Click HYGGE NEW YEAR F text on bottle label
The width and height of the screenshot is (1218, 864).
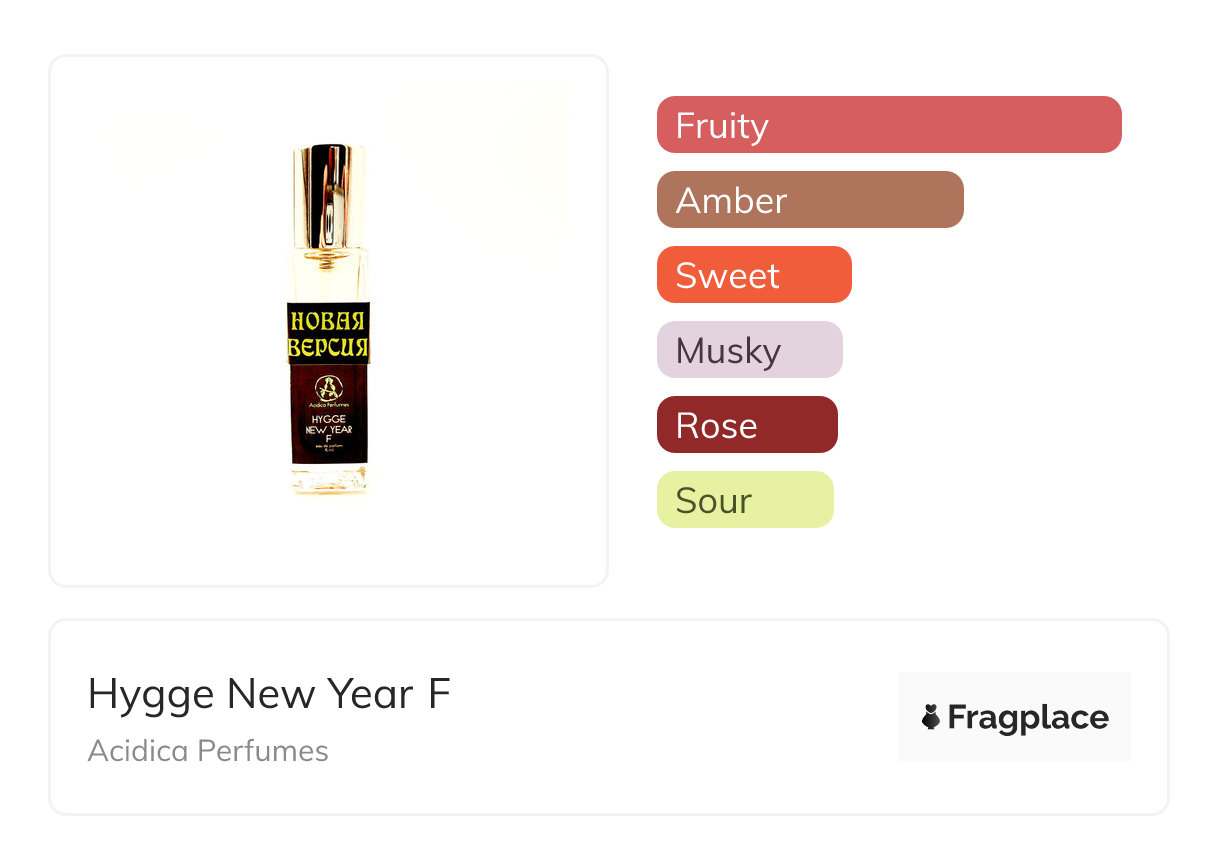329,428
